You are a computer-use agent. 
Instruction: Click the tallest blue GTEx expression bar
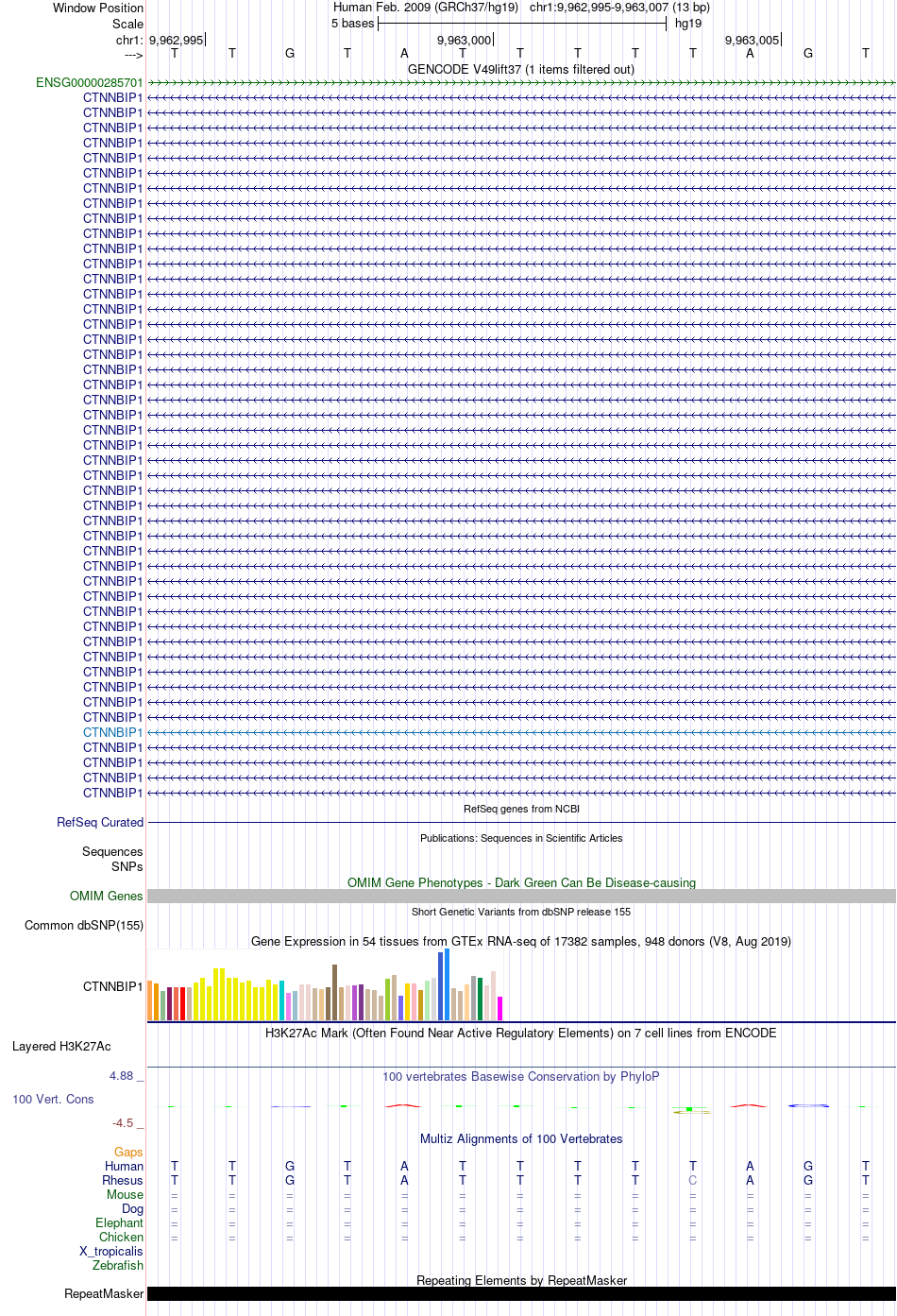coord(448,984)
